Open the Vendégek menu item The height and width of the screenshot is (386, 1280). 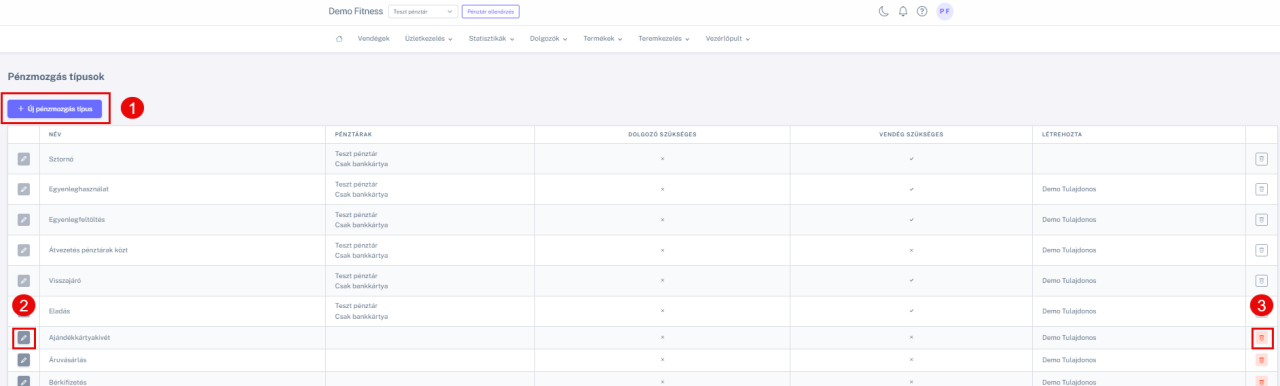(x=374, y=38)
